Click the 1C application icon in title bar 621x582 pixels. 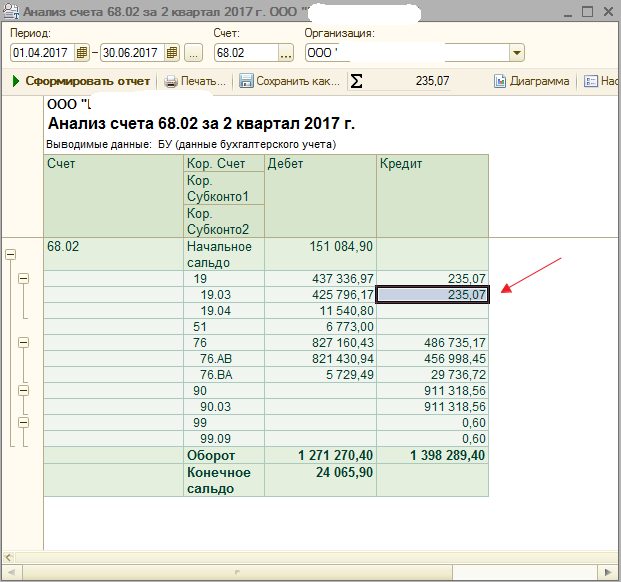coord(11,12)
